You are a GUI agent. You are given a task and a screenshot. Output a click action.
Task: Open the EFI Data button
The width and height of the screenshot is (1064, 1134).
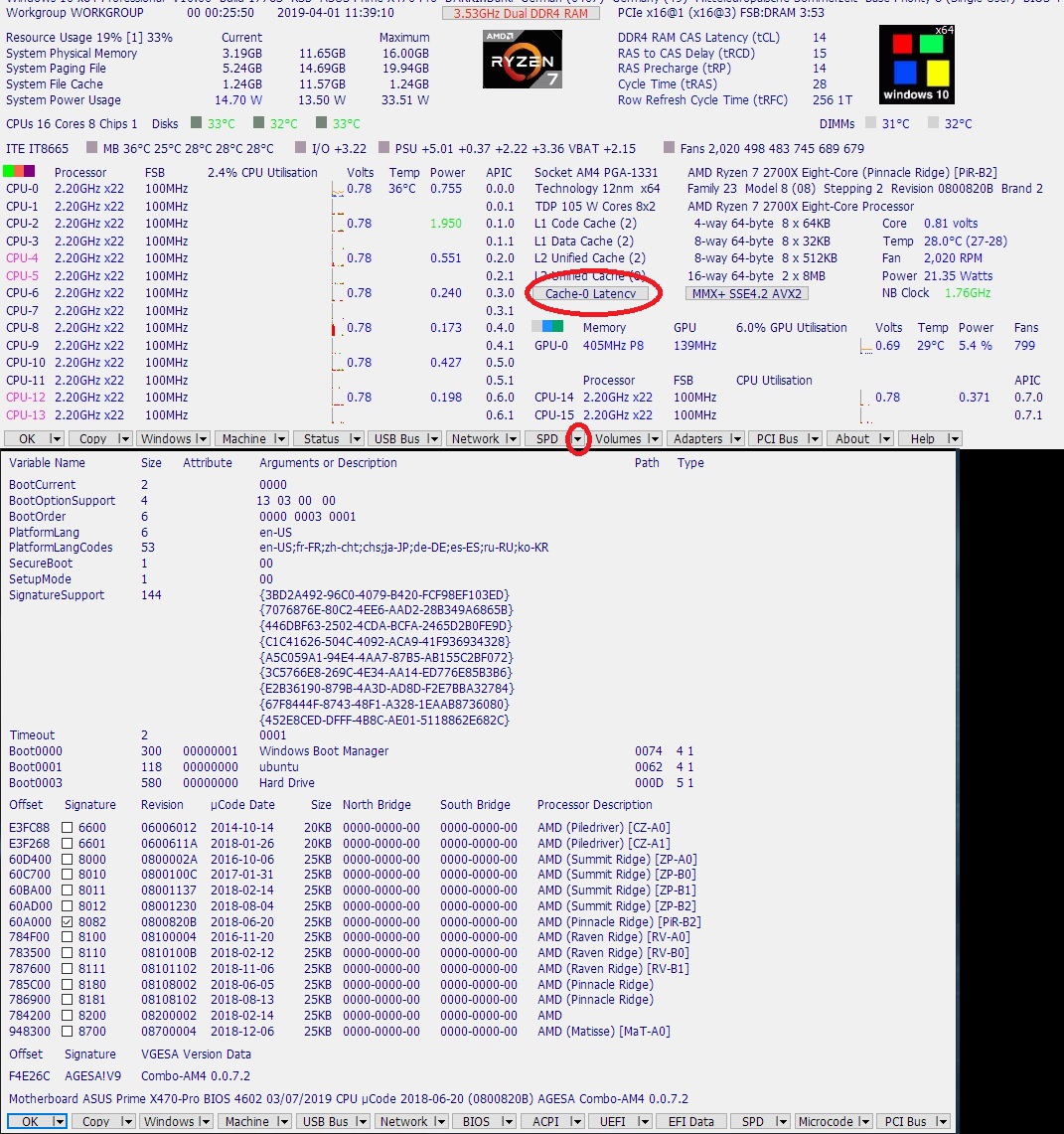point(691,1121)
